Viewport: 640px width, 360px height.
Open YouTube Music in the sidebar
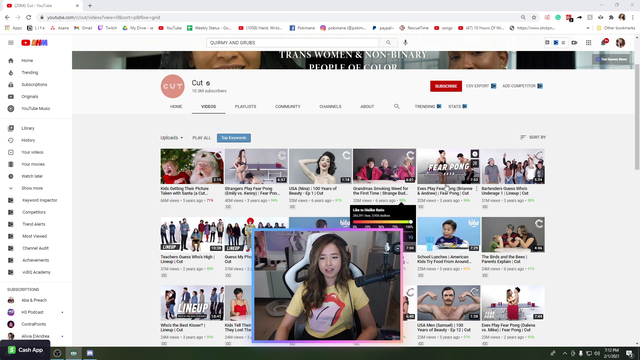(x=36, y=109)
